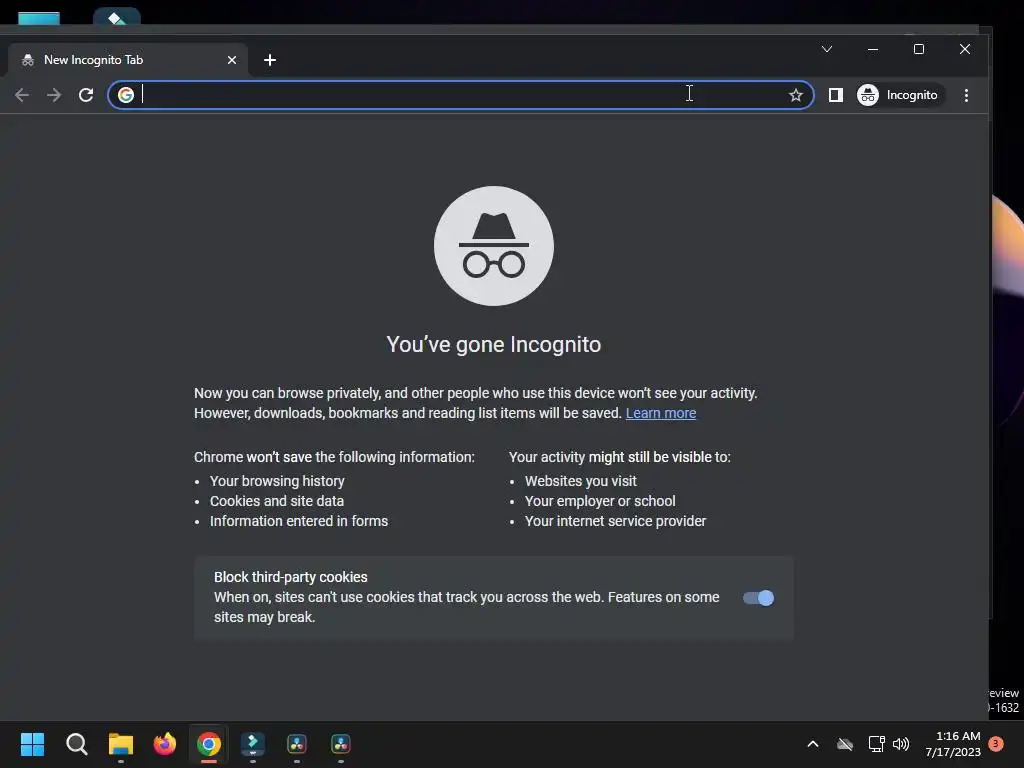Viewport: 1024px width, 768px height.
Task: Open the second DaVinci Resolve taskbar icon
Action: click(x=341, y=744)
